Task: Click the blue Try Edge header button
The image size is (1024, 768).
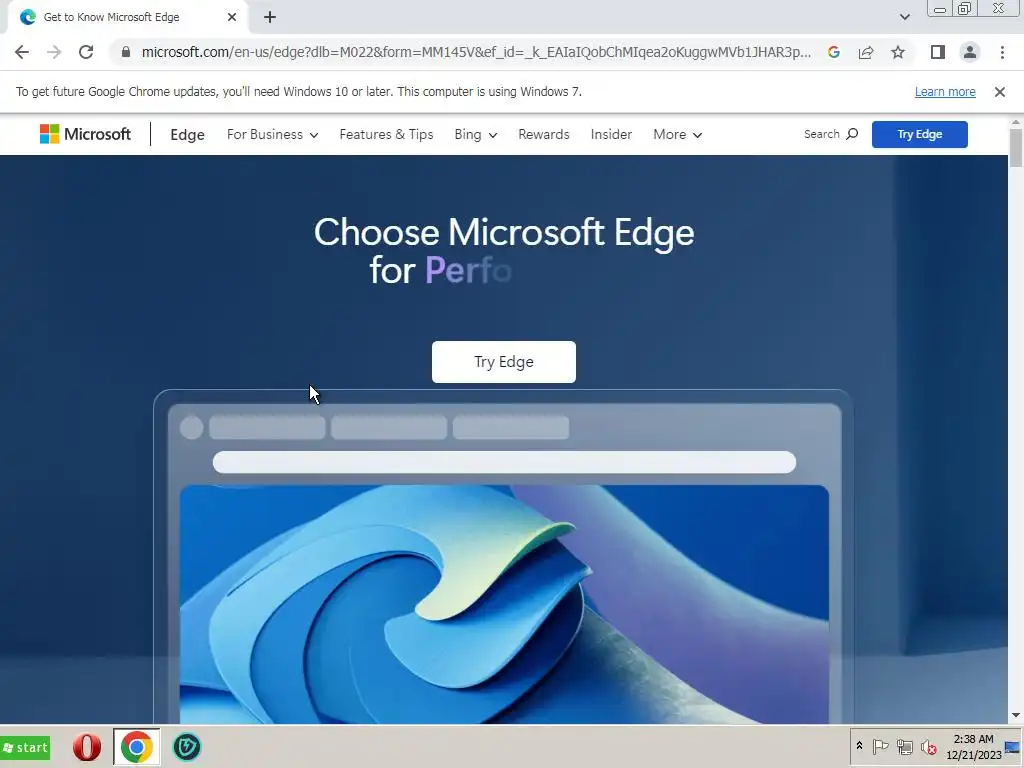Action: pos(920,135)
